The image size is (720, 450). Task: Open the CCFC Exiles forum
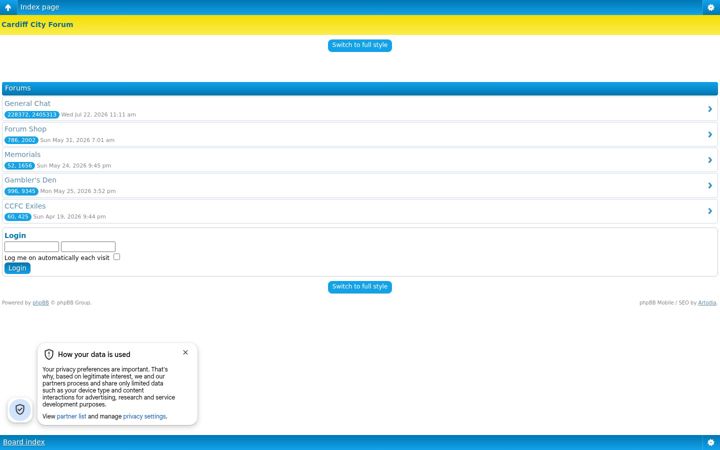pos(25,206)
